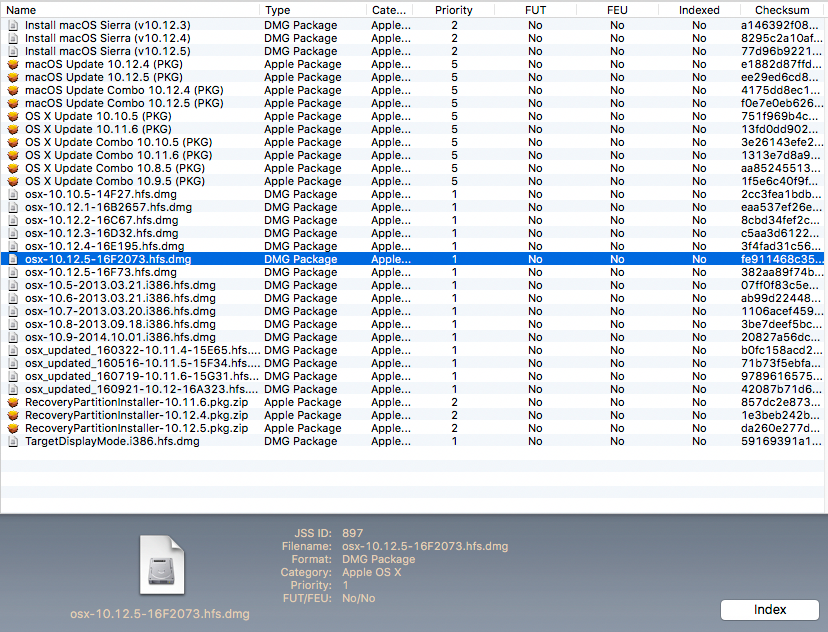828x632 pixels.
Task: Select osx-10.5-2013.03.21.i386.hfs.dmg row
Action: 412,285
